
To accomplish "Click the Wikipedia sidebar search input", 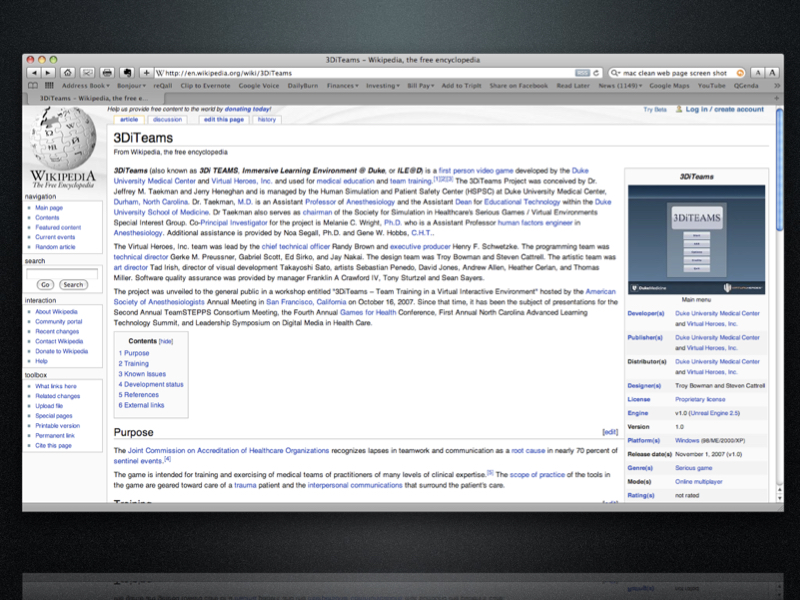I will click(x=62, y=273).
